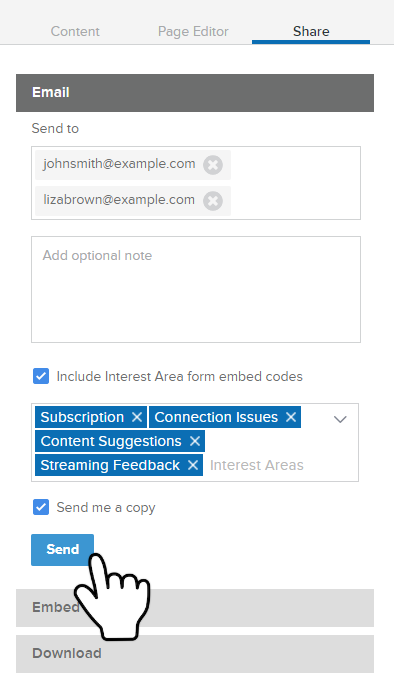Switch to the Content tab
394x689 pixels.
75,31
